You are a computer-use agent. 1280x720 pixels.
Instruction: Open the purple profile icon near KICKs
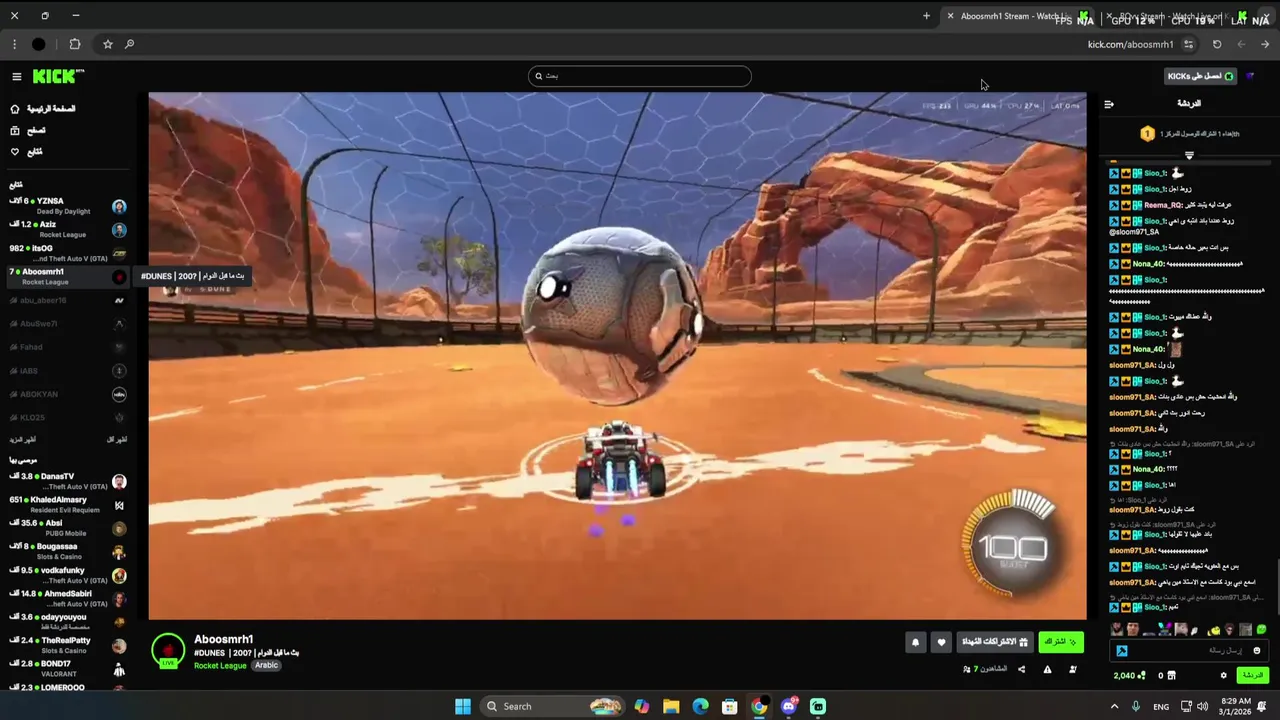coord(1250,76)
